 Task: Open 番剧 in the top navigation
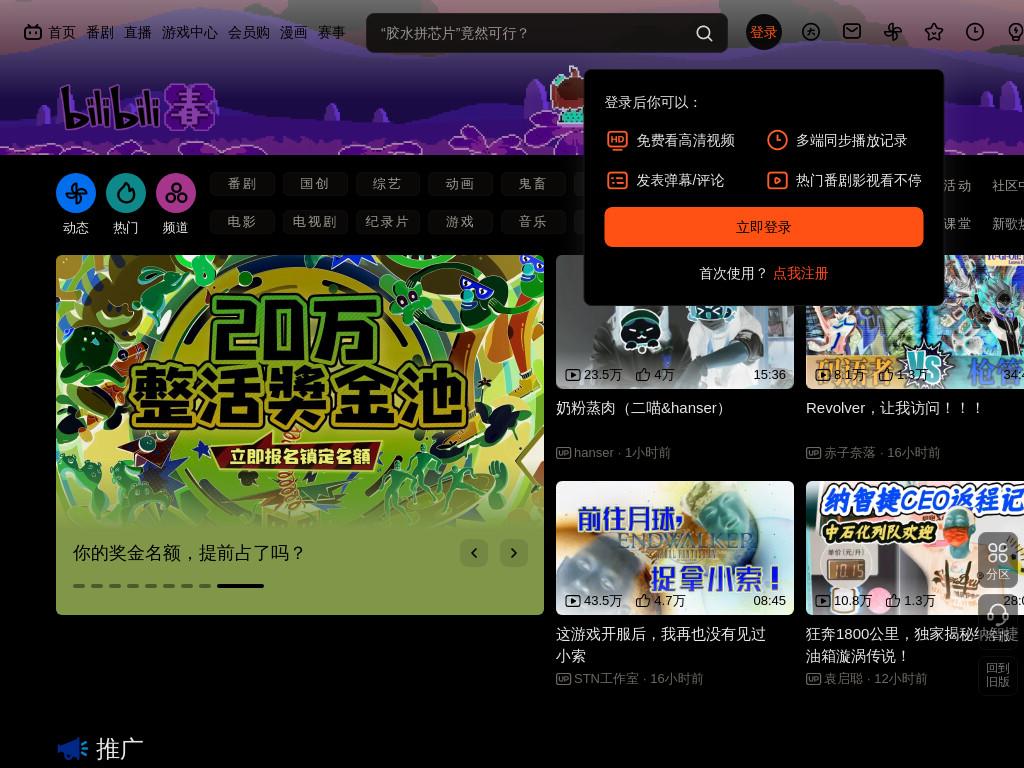tap(100, 33)
